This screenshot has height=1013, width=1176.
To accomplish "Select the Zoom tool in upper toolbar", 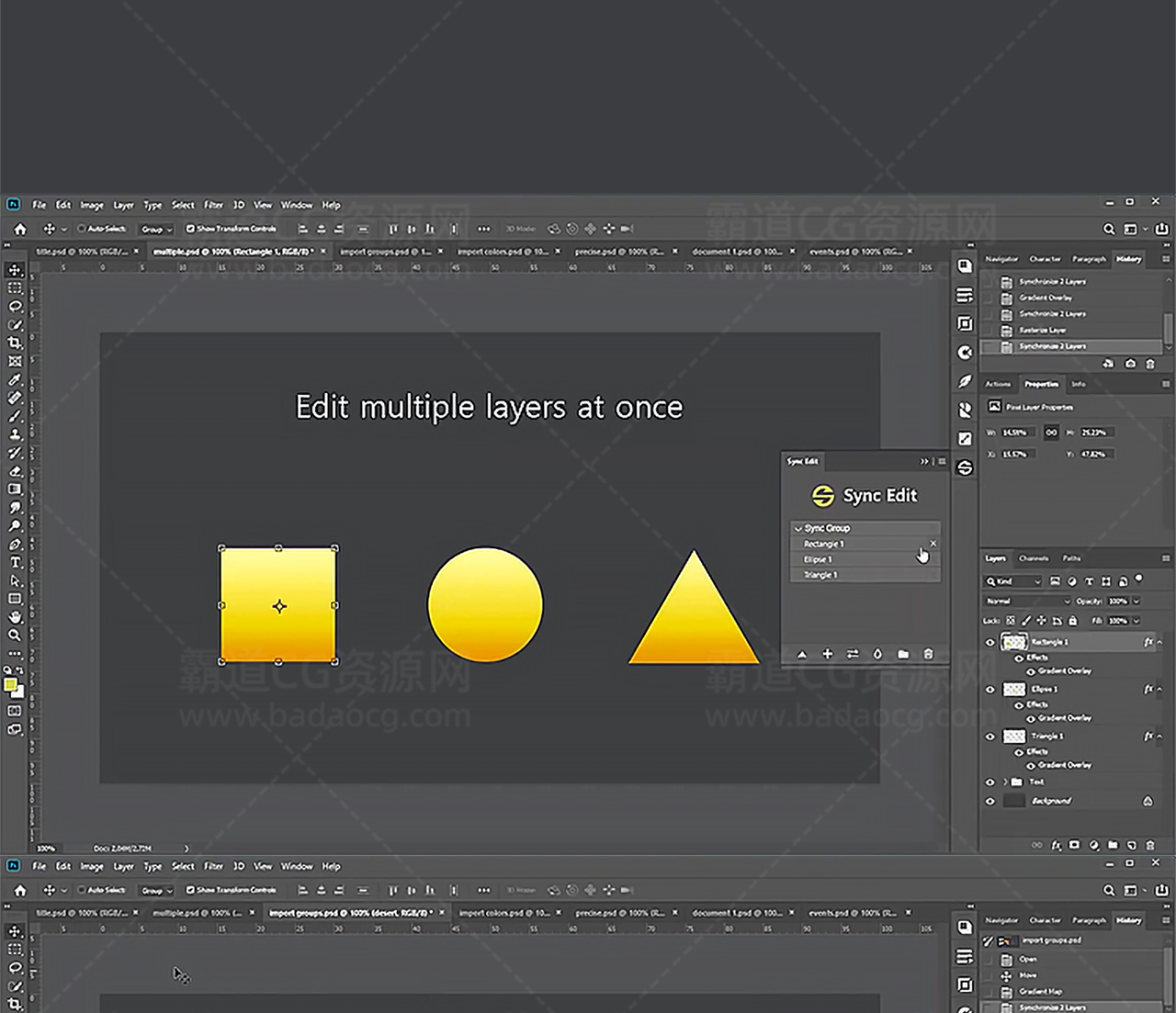I will tap(15, 635).
